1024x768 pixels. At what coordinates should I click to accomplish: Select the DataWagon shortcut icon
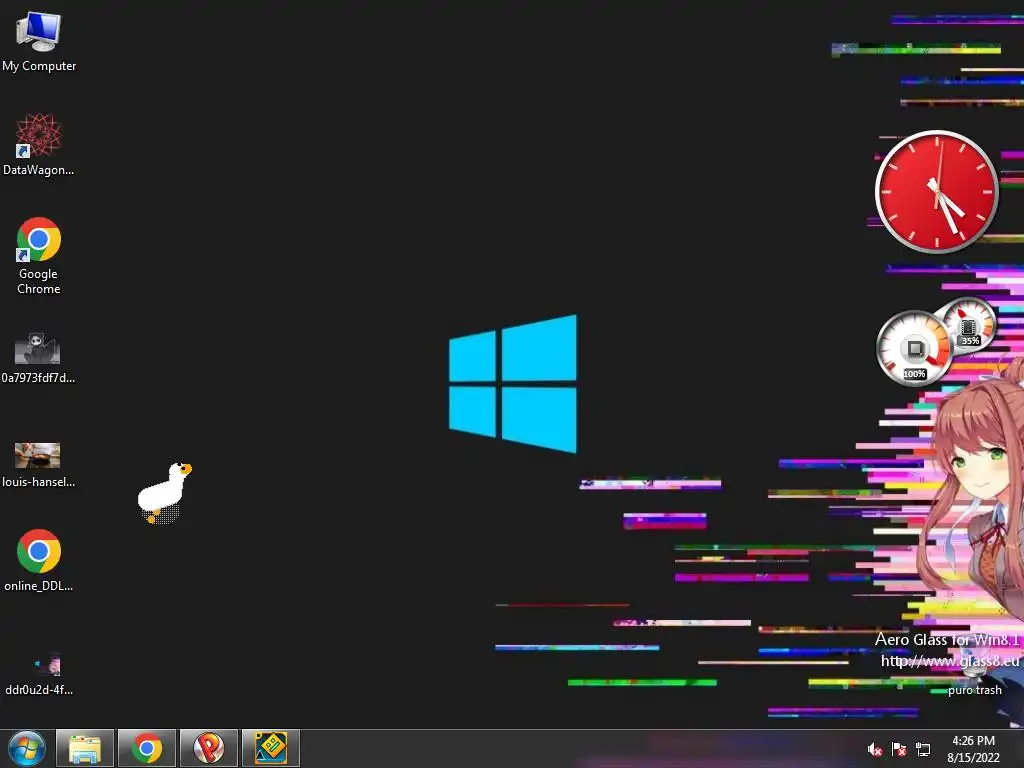(x=39, y=144)
